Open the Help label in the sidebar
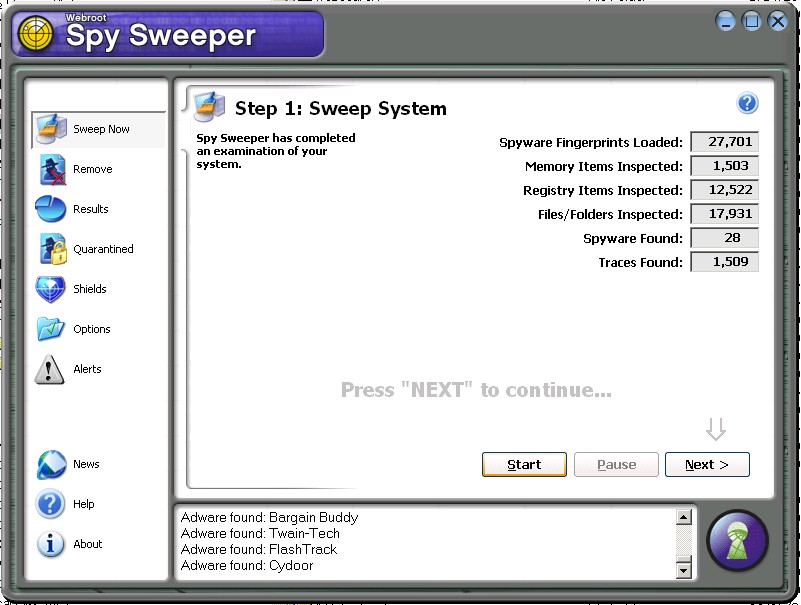The image size is (801, 605). tap(83, 504)
